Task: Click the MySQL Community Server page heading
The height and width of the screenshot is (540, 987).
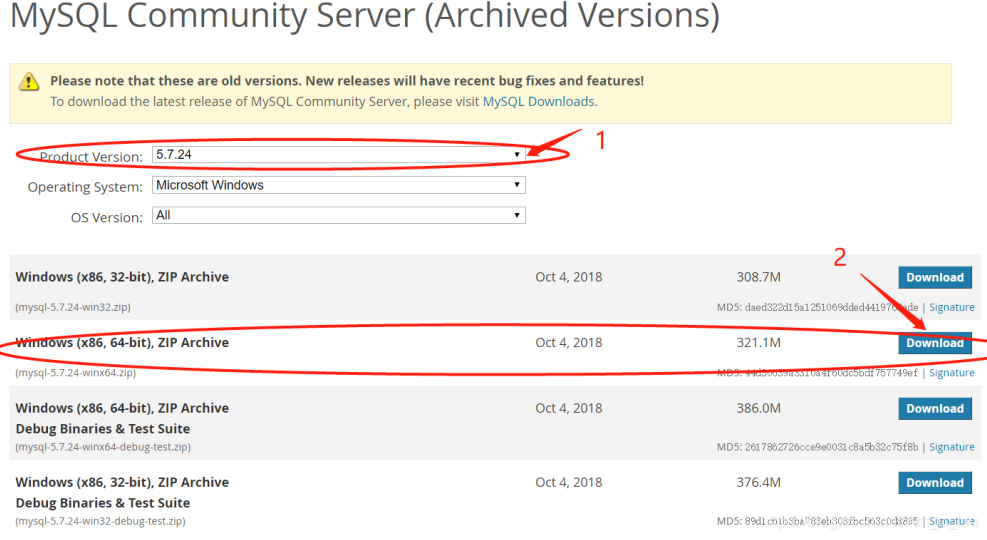Action: pyautogui.click(x=365, y=15)
